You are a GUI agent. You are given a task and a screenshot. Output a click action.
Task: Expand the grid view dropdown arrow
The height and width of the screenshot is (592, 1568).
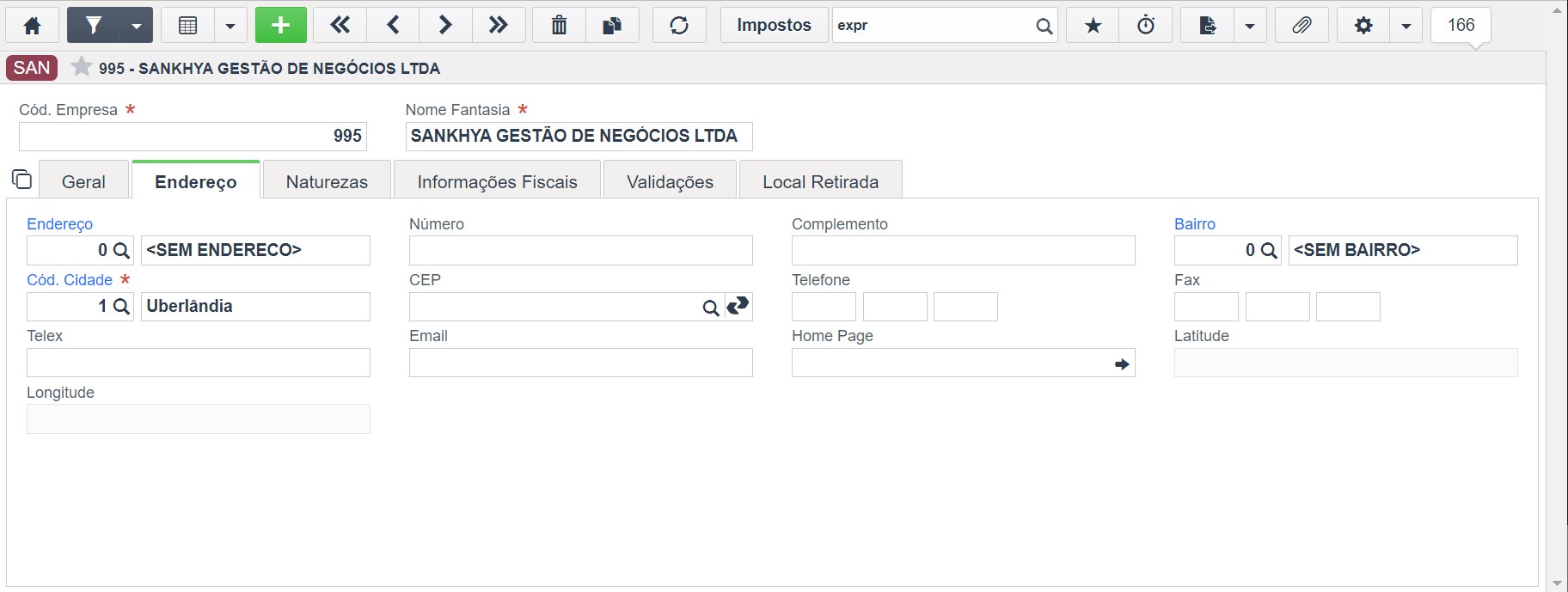coord(230,26)
